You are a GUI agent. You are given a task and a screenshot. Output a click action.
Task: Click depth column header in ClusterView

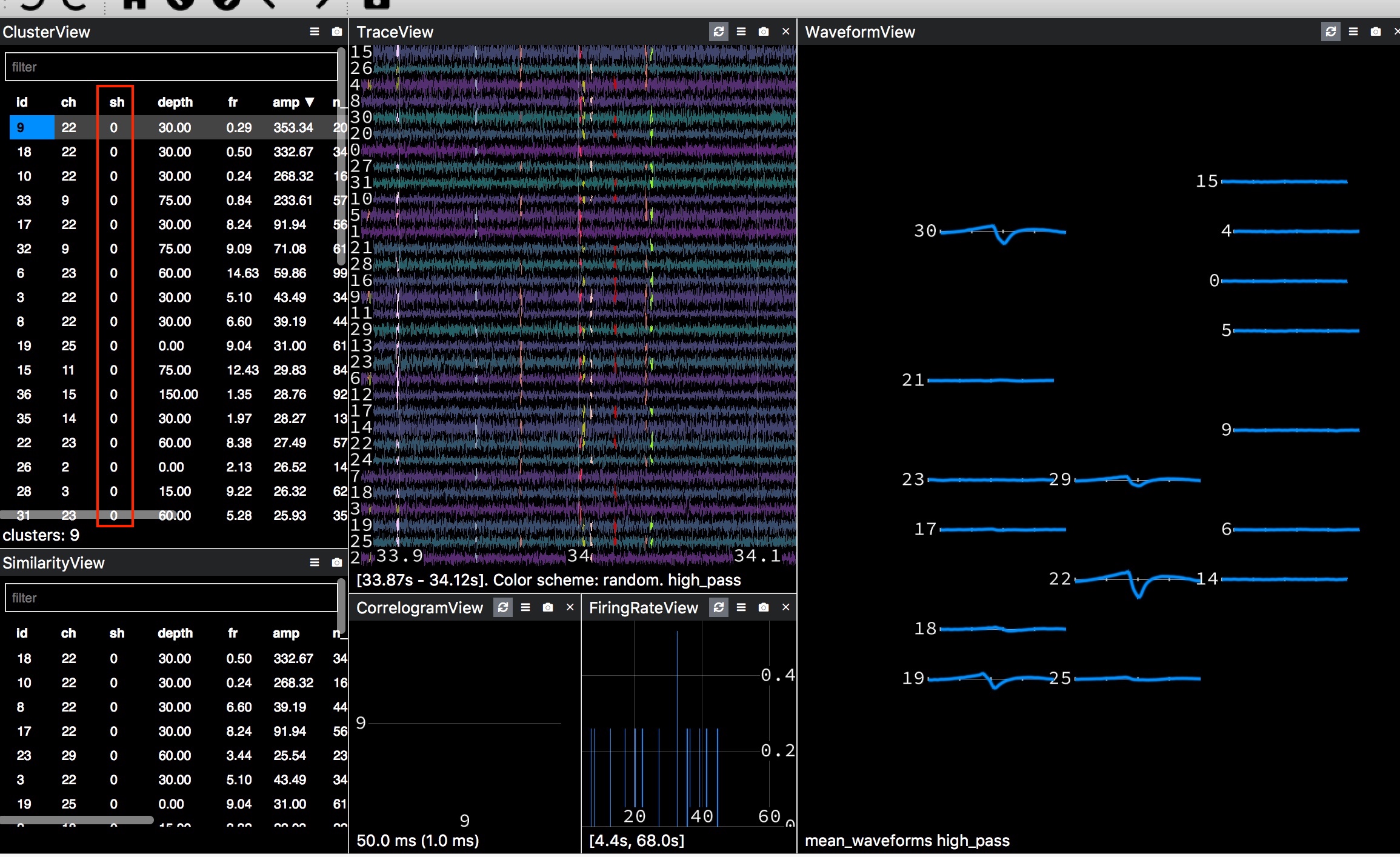175,102
